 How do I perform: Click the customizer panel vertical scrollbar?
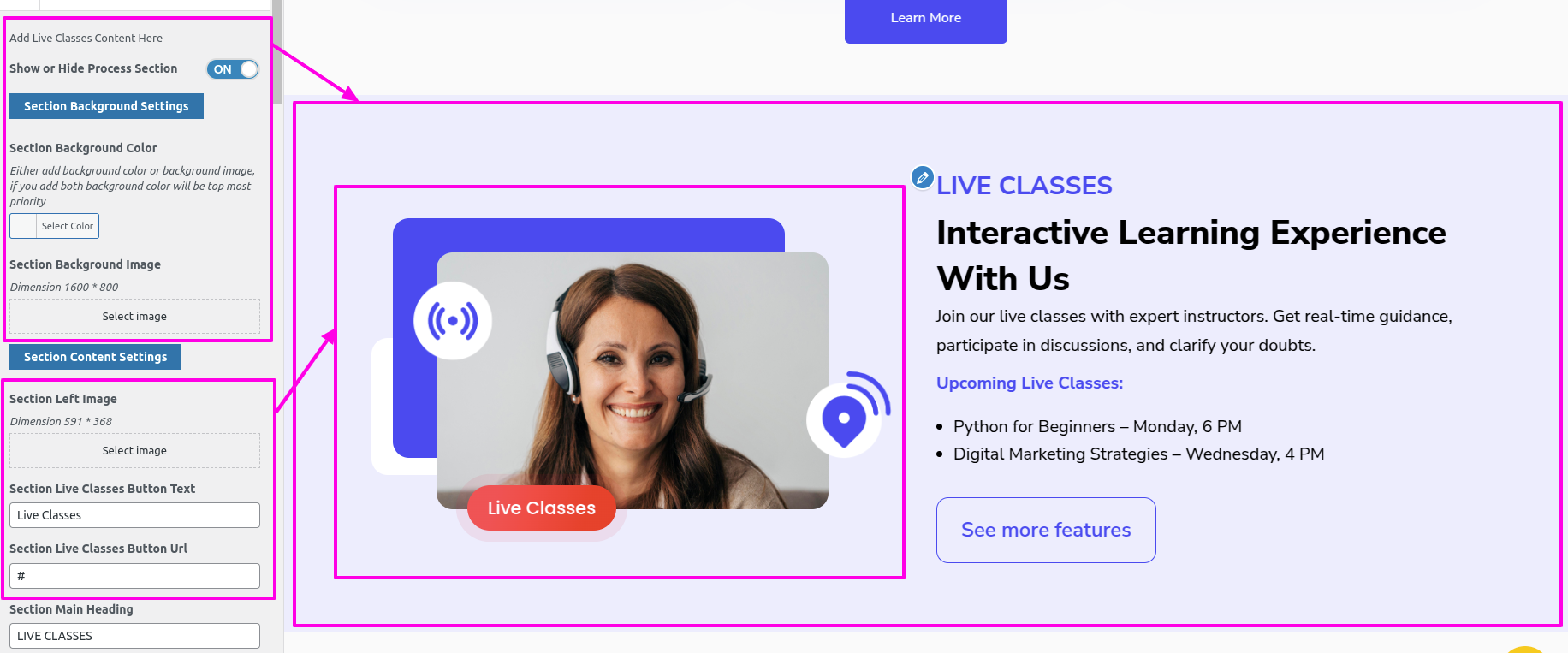point(277,51)
